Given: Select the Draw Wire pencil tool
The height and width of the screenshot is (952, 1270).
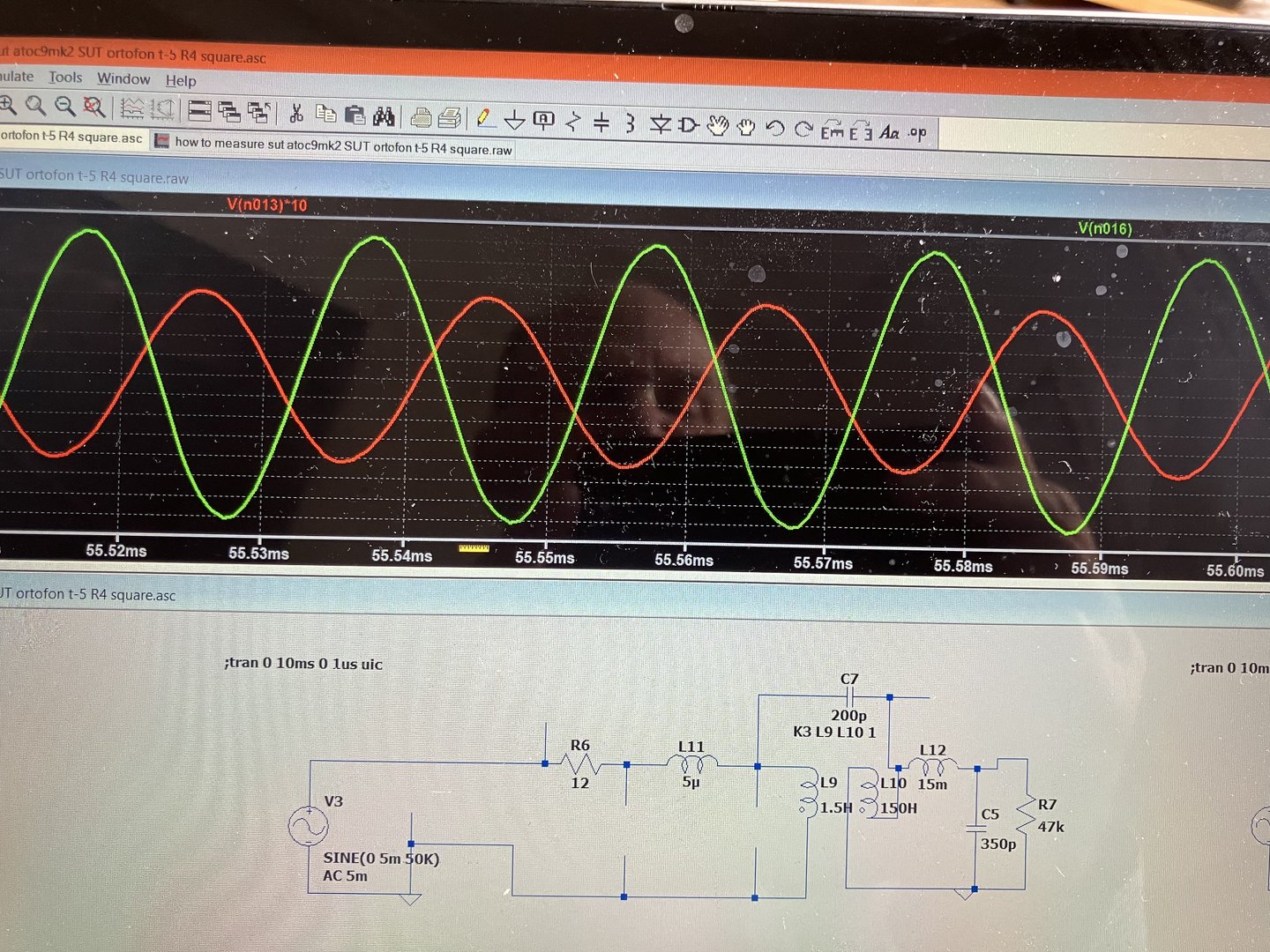Looking at the screenshot, I should pyautogui.click(x=483, y=117).
